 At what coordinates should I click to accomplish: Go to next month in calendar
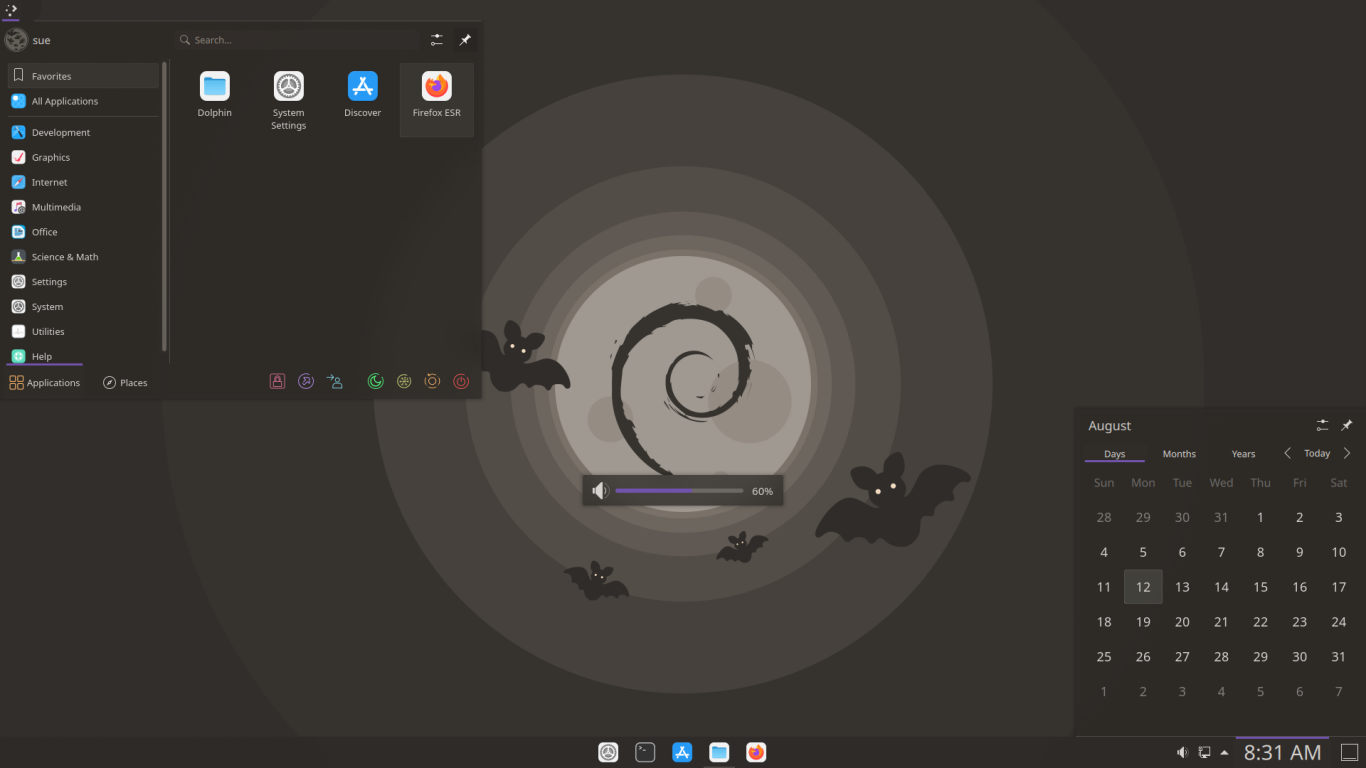tap(1347, 453)
